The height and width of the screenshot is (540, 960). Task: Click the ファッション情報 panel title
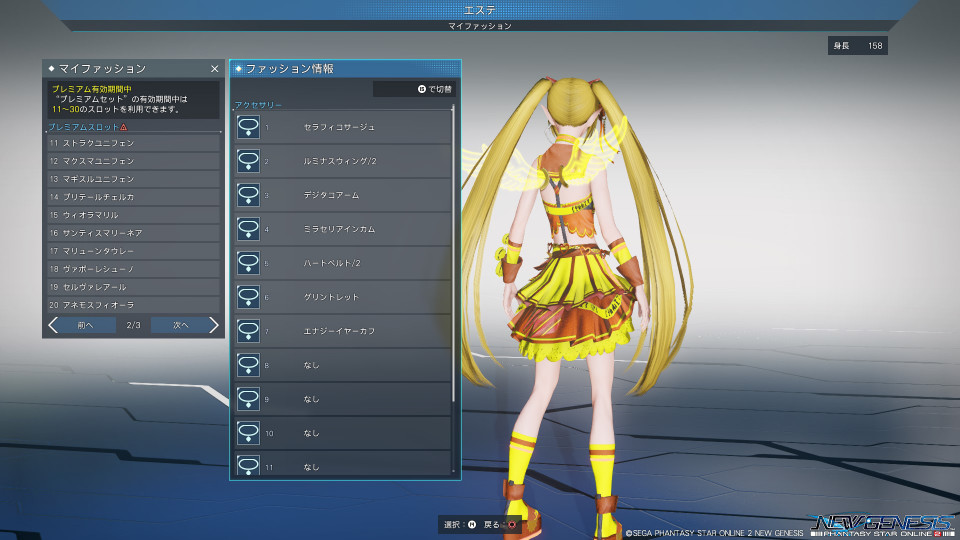point(290,69)
